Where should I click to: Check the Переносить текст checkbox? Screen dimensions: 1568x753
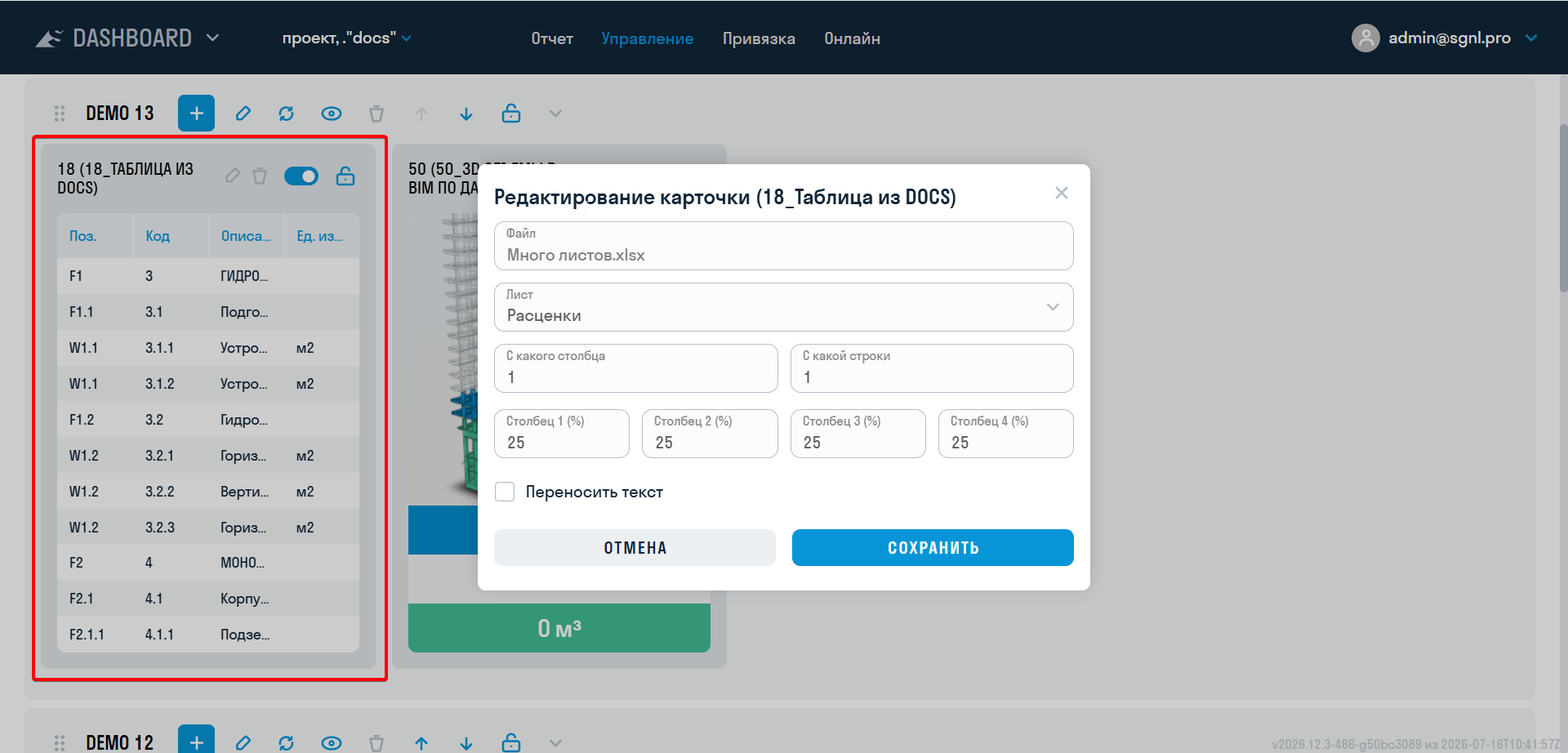point(505,492)
